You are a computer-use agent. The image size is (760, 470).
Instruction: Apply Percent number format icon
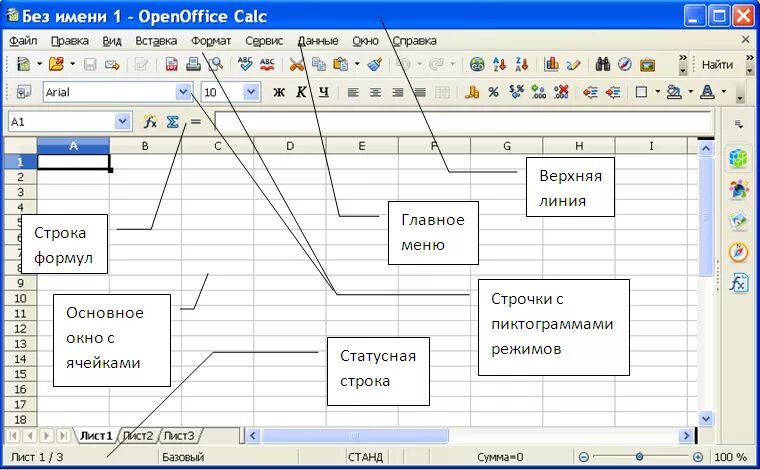[x=493, y=92]
